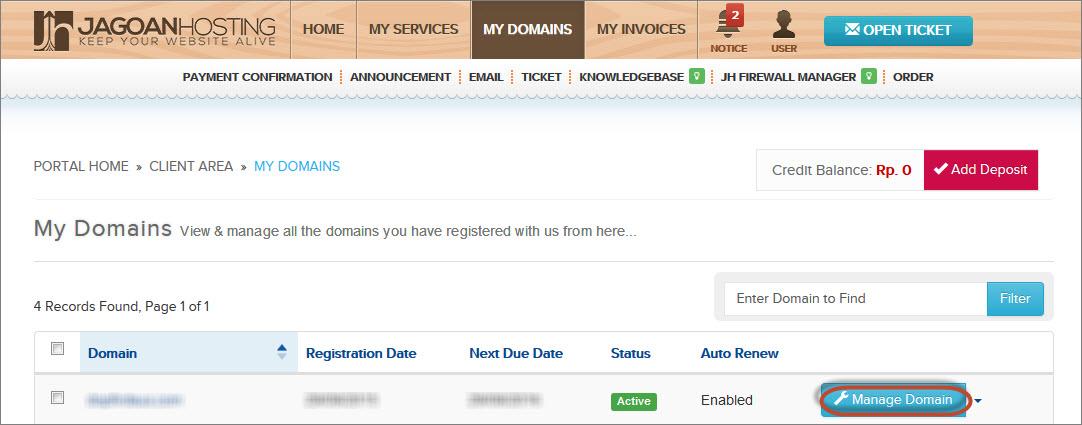
Task: Sort by Next Due Date column
Action: pyautogui.click(x=516, y=353)
